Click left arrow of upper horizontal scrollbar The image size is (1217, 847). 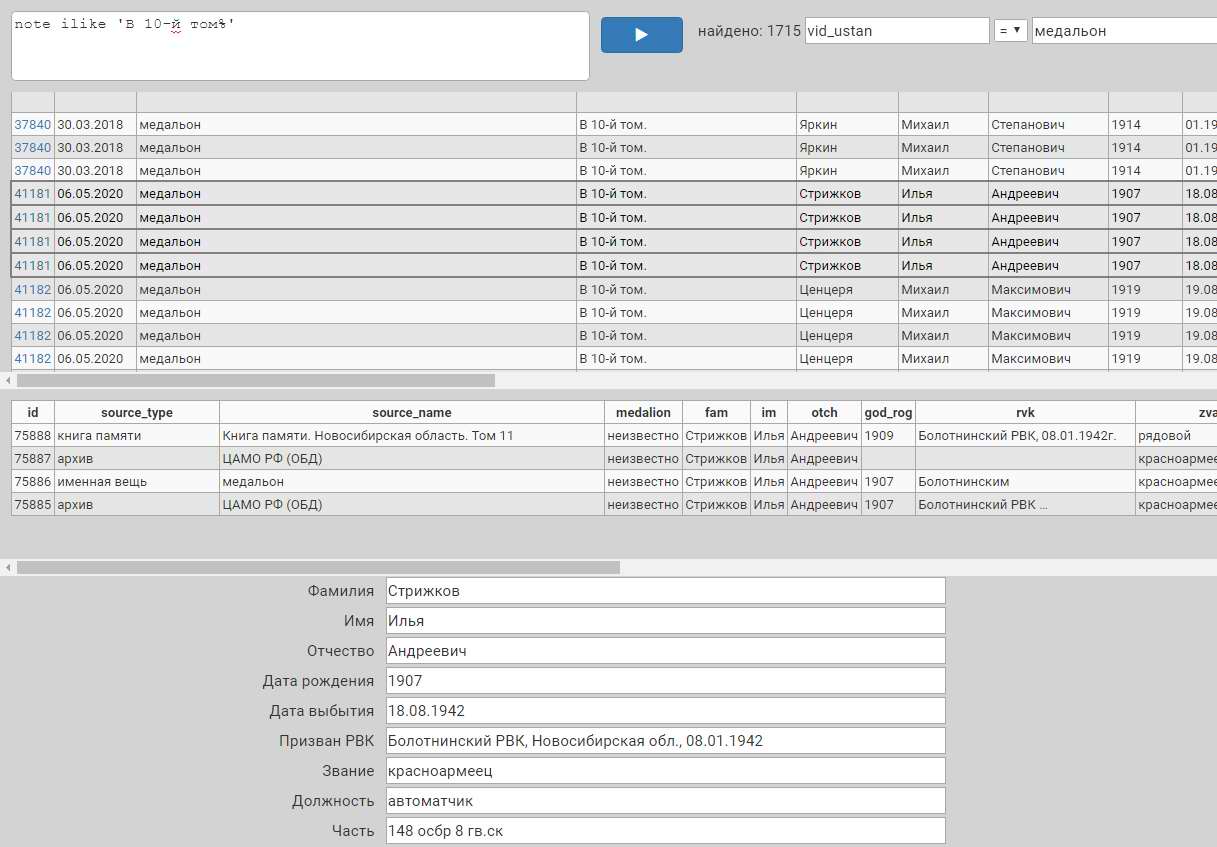coord(8,380)
